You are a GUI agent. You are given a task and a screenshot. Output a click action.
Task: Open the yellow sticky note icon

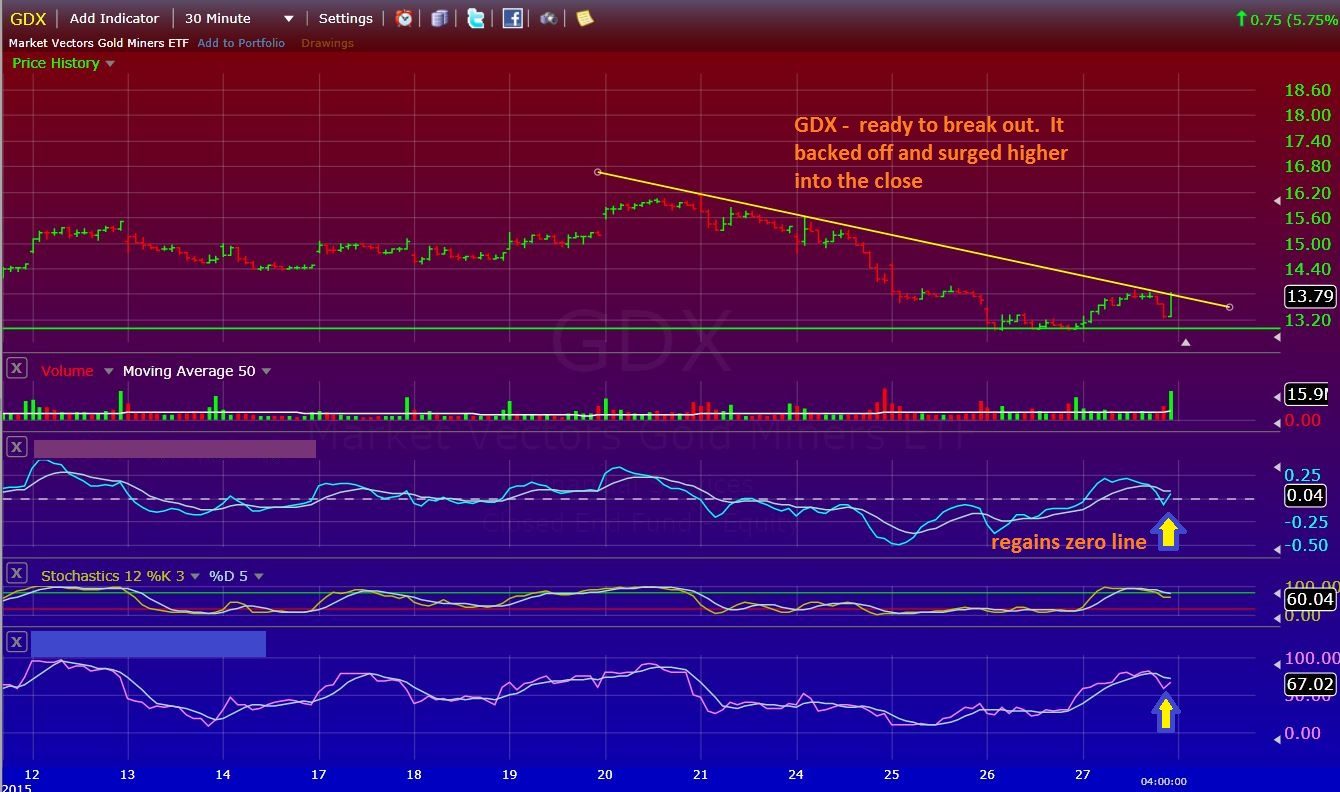click(584, 18)
